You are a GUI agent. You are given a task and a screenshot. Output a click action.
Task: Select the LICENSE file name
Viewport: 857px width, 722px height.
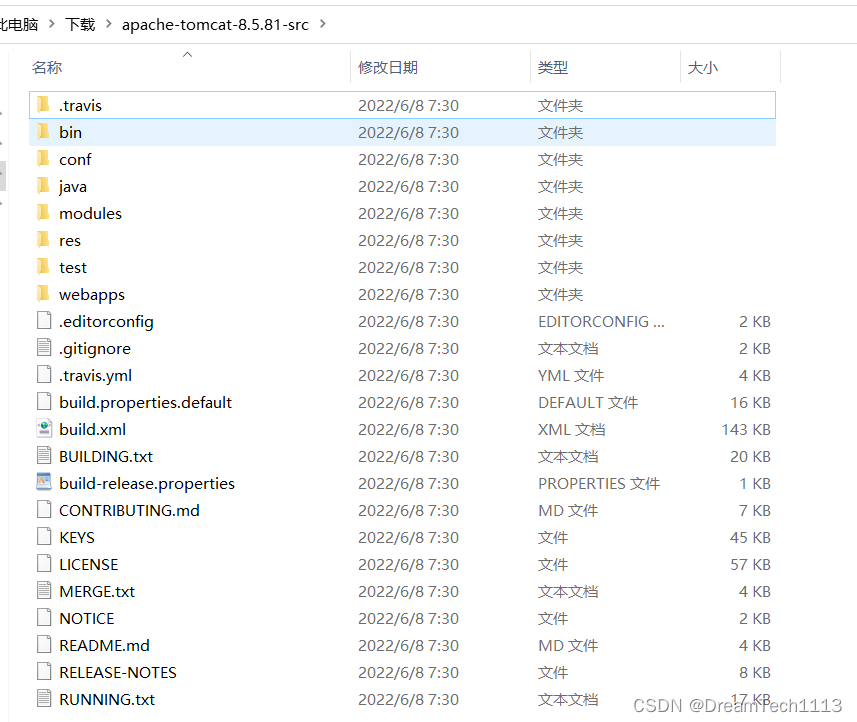(x=89, y=565)
